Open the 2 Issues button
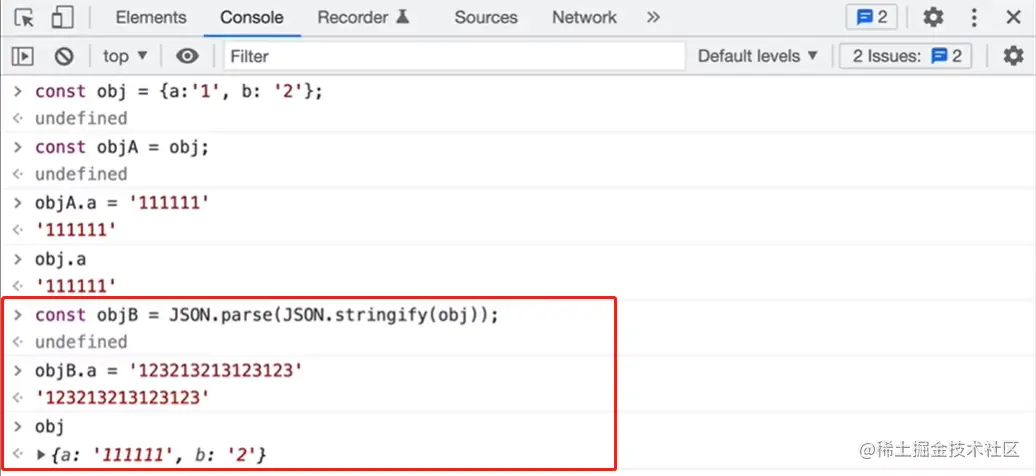Viewport: 1036px width, 476px height. tap(905, 56)
